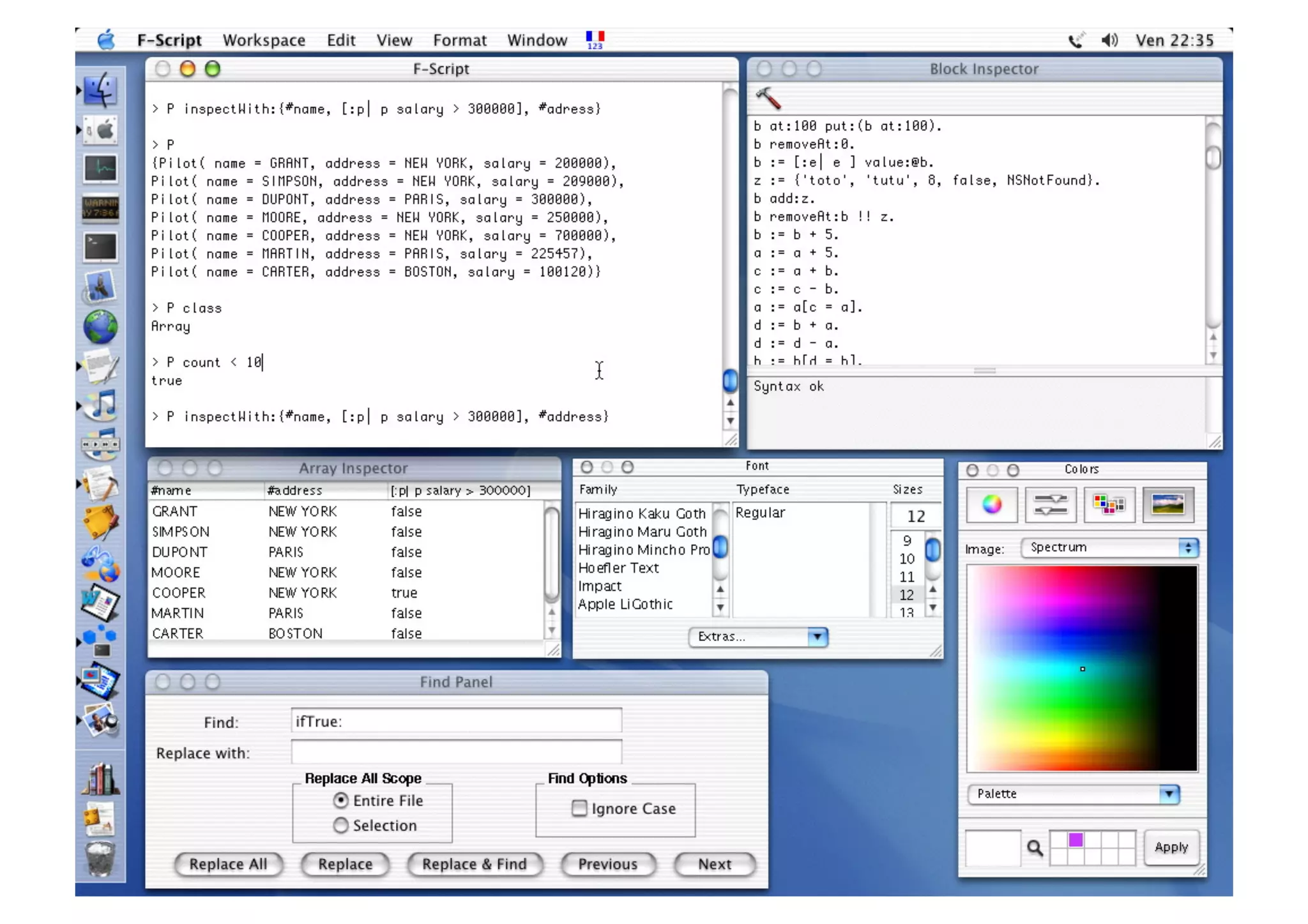Open iTunes from the dock
This screenshot has width=1308, height=924.
click(100, 404)
